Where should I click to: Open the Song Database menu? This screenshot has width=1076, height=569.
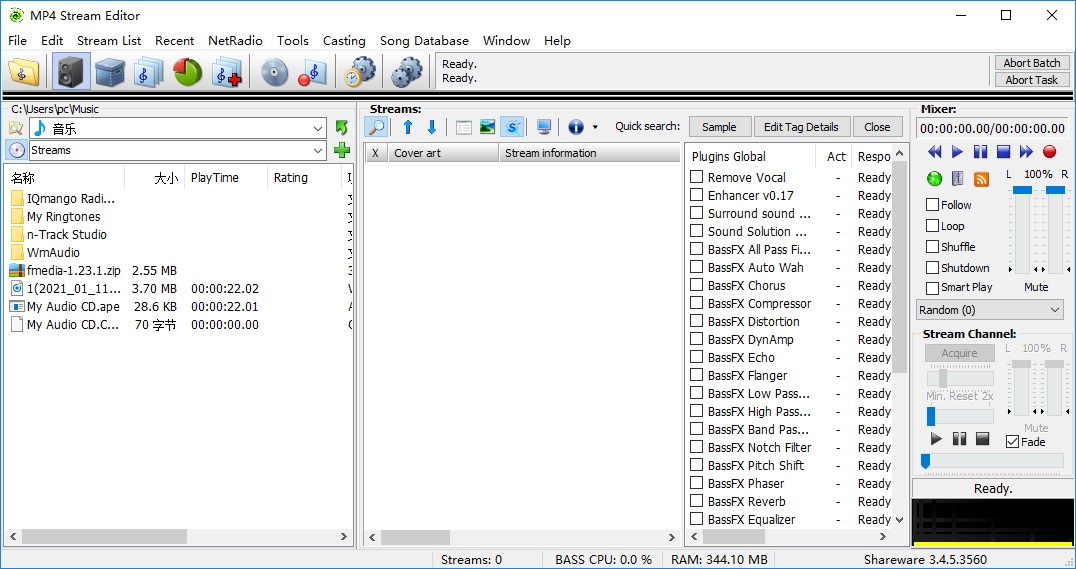[424, 41]
